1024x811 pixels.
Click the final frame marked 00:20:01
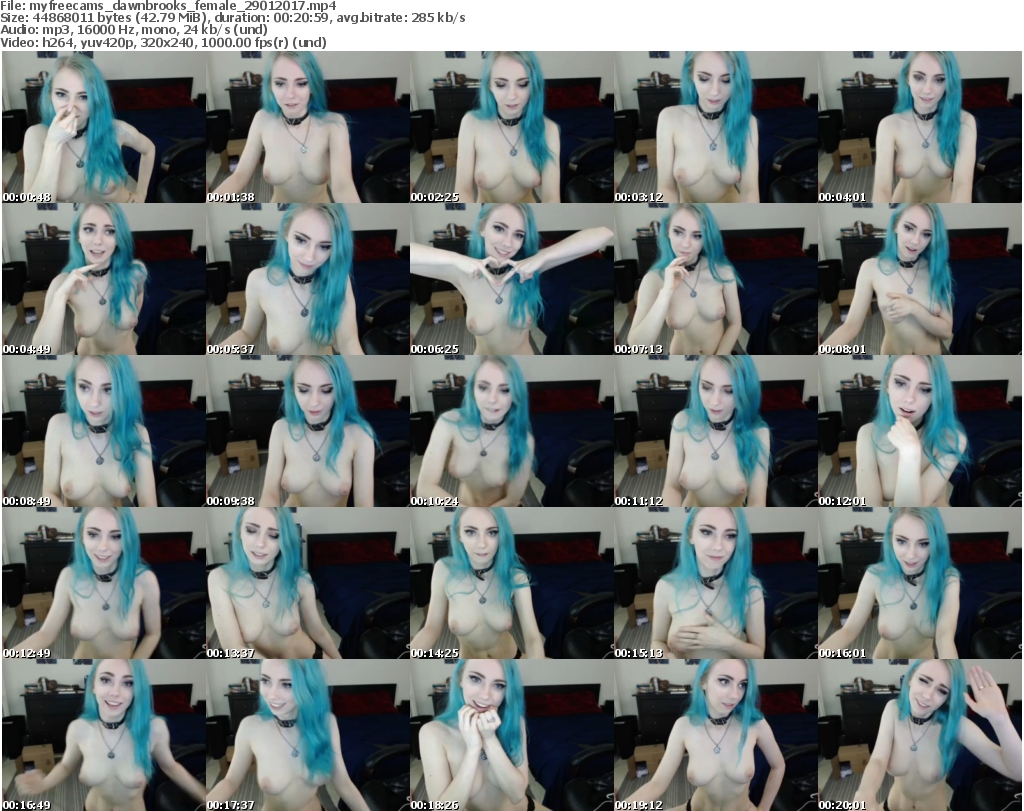click(920, 735)
